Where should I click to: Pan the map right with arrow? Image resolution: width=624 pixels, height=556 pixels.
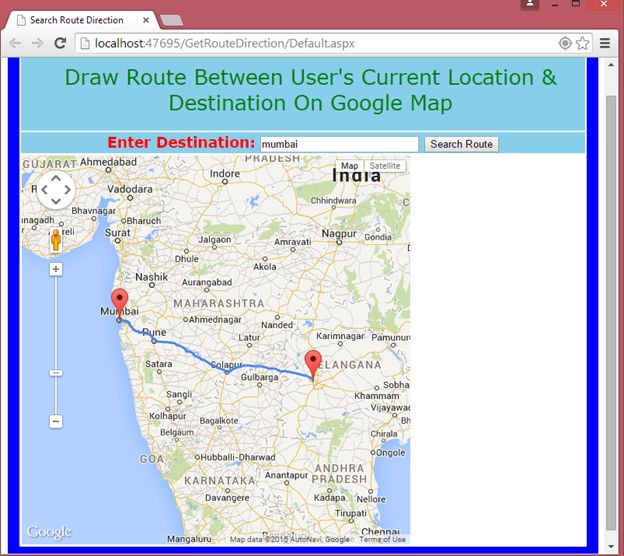[68, 190]
